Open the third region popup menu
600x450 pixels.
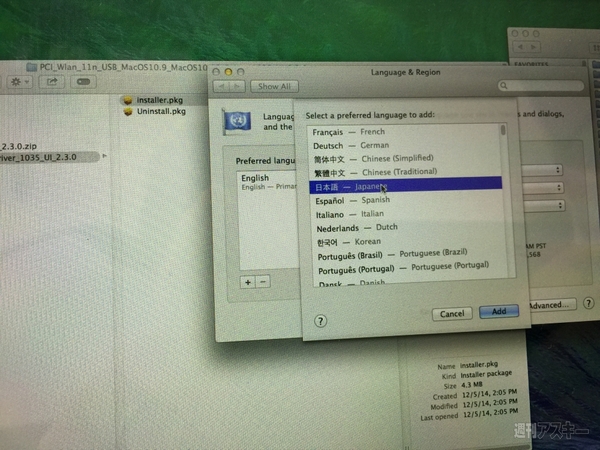coord(545,205)
